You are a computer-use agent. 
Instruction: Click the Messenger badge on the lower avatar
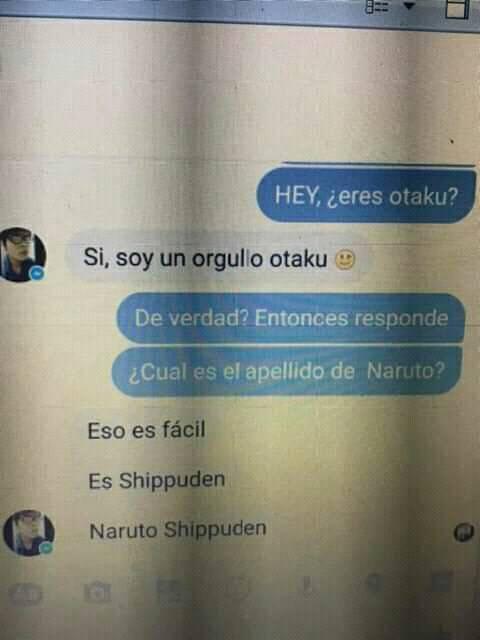coord(47,548)
